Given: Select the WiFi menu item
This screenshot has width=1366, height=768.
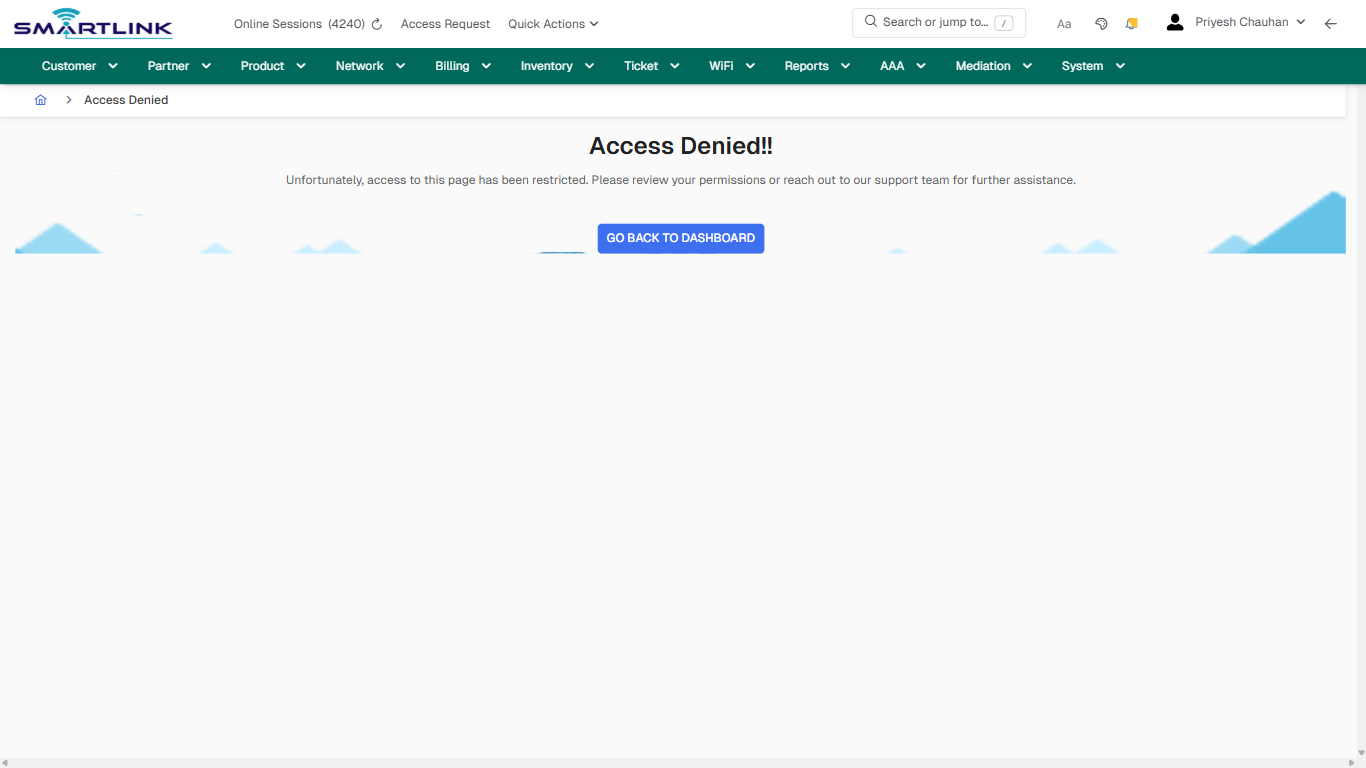Looking at the screenshot, I should click(731, 65).
